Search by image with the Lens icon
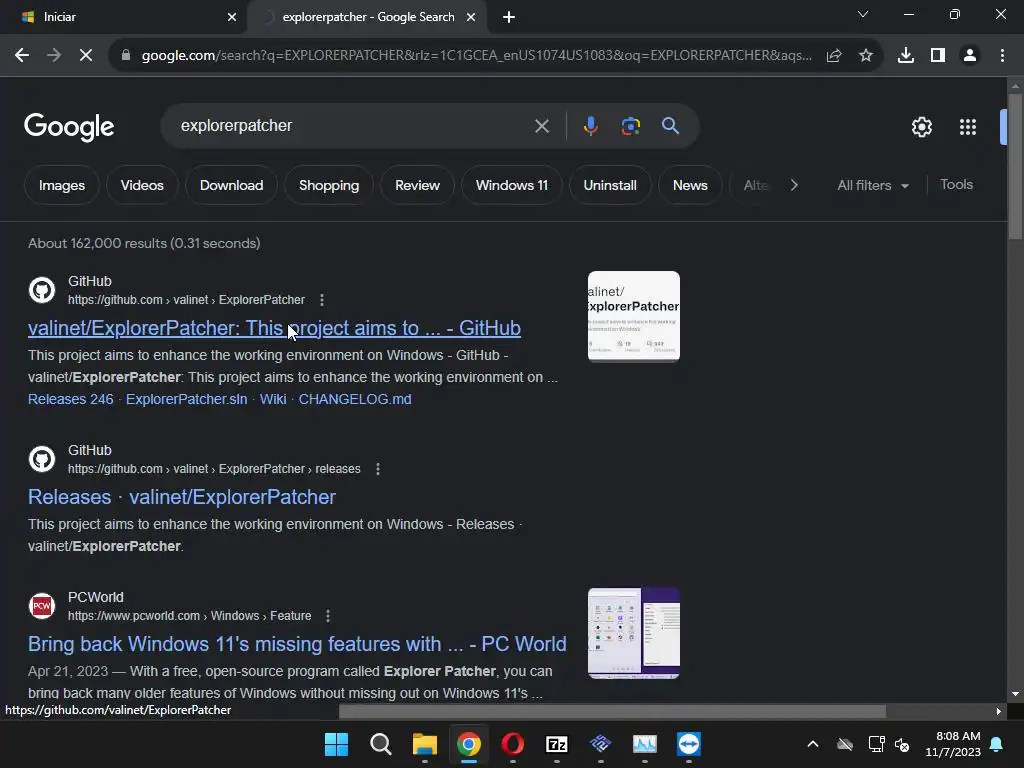This screenshot has height=768, width=1024. pos(630,126)
